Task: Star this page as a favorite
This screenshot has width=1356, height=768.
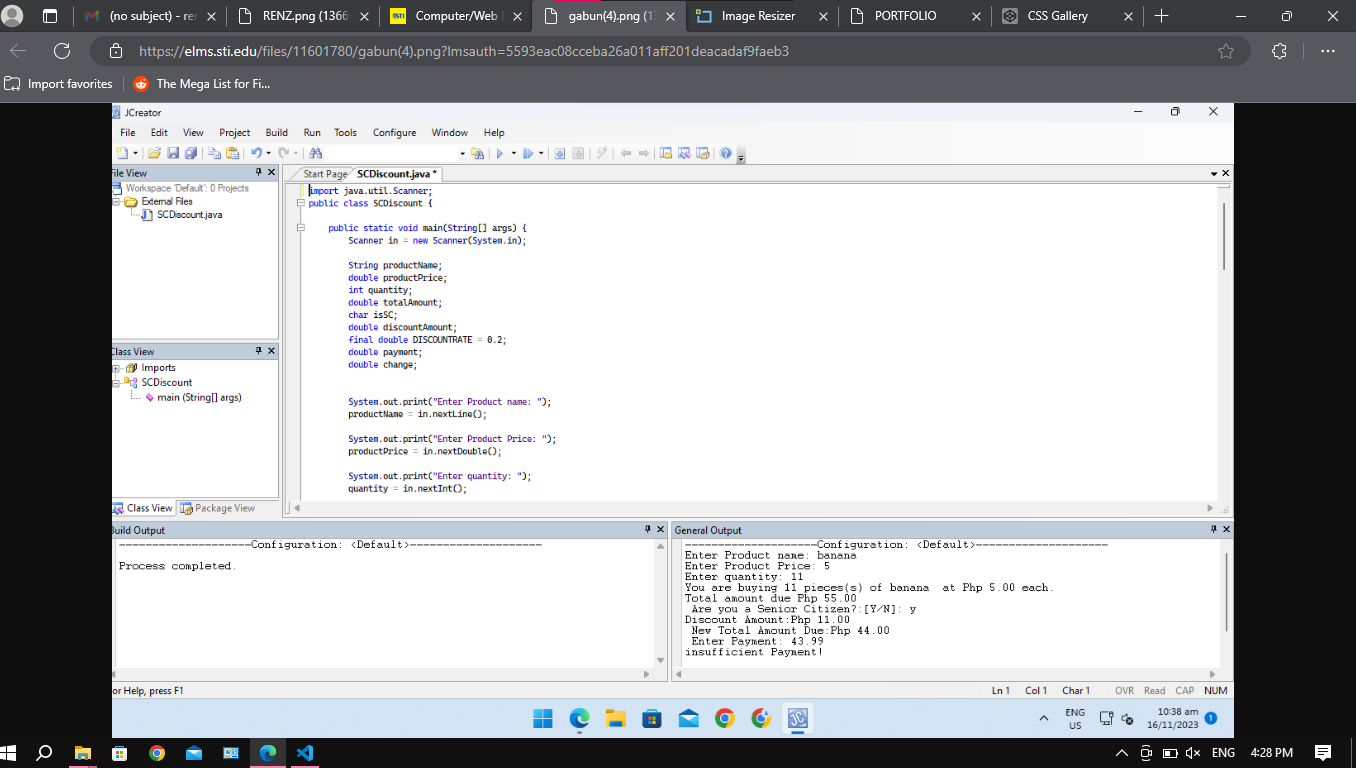Action: [1226, 51]
